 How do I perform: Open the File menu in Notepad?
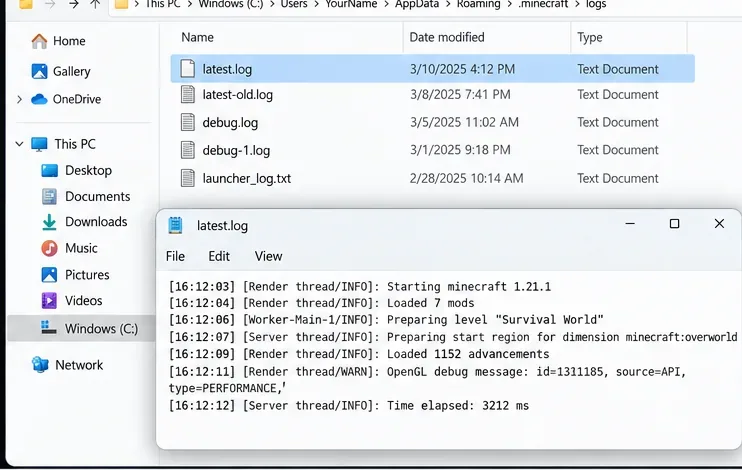pos(176,257)
